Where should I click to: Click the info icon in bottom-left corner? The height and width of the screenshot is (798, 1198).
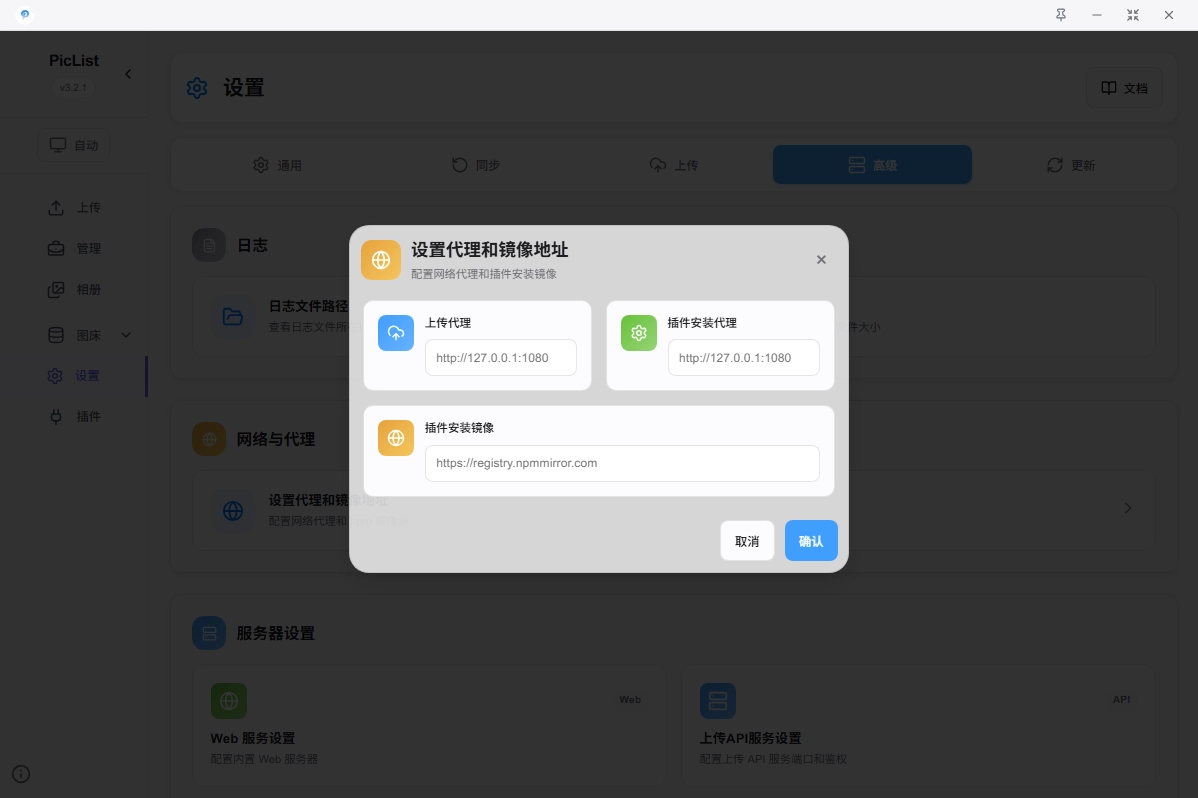click(x=21, y=773)
